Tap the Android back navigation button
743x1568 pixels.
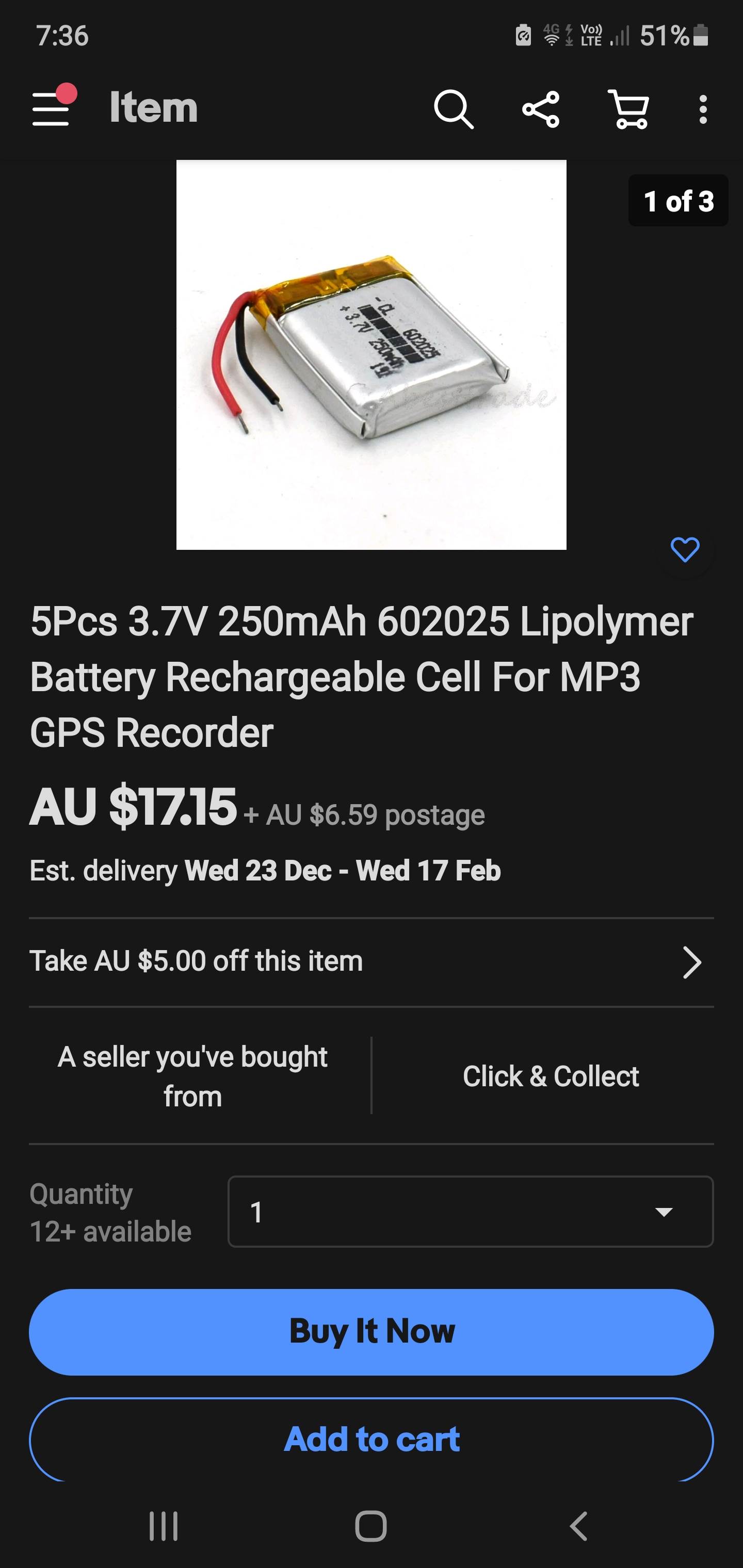click(578, 1526)
